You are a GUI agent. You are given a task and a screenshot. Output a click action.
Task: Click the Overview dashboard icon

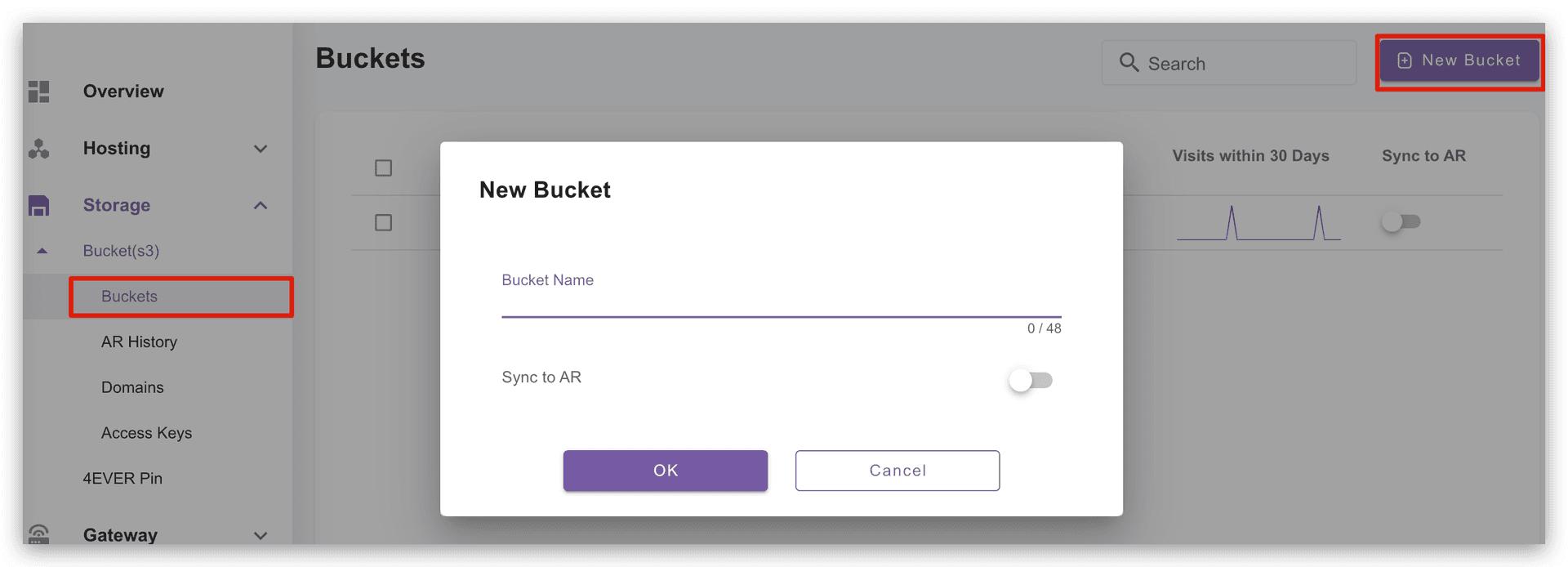(x=39, y=92)
